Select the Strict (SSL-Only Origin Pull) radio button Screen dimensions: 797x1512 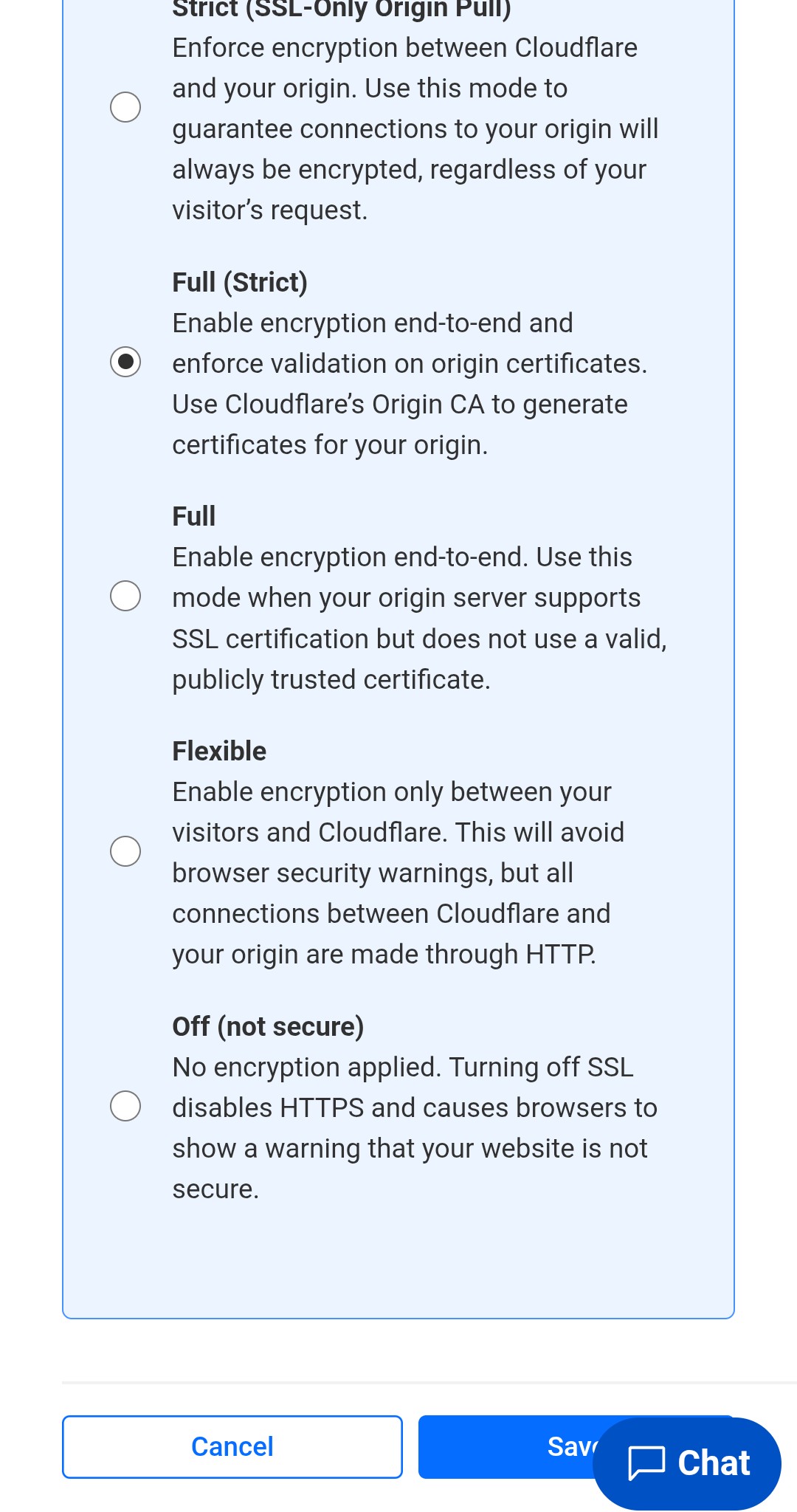click(x=125, y=107)
